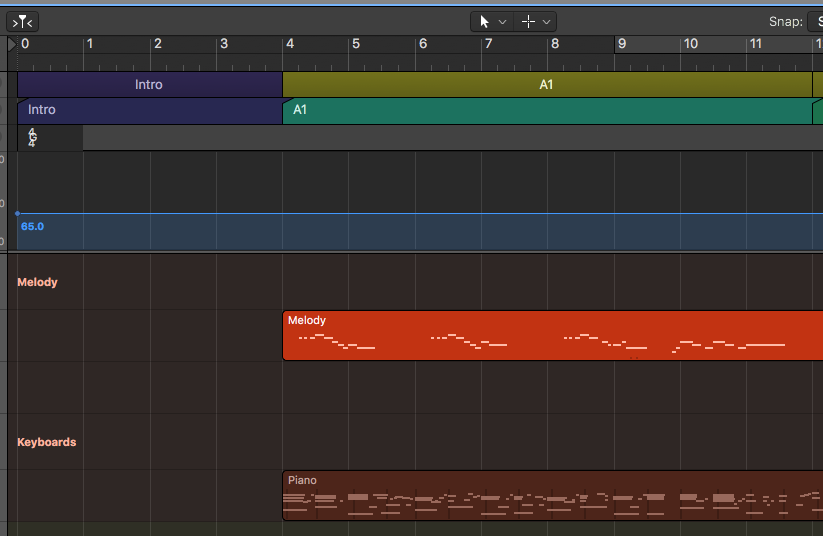The height and width of the screenshot is (536, 823).
Task: Click the playhead start triangle in ruler
Action: pos(12,44)
